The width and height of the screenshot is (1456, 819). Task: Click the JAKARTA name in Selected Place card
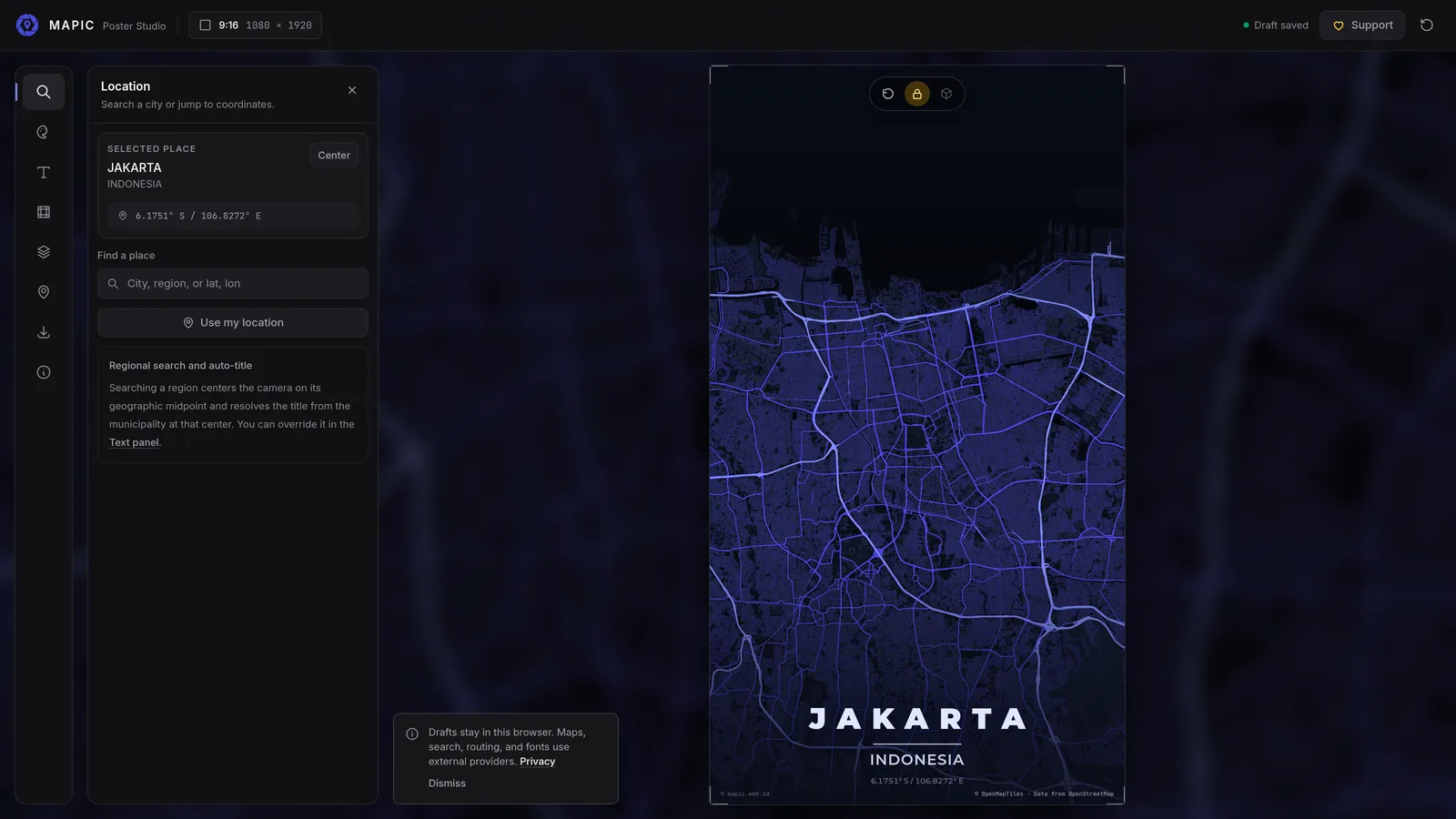click(134, 167)
